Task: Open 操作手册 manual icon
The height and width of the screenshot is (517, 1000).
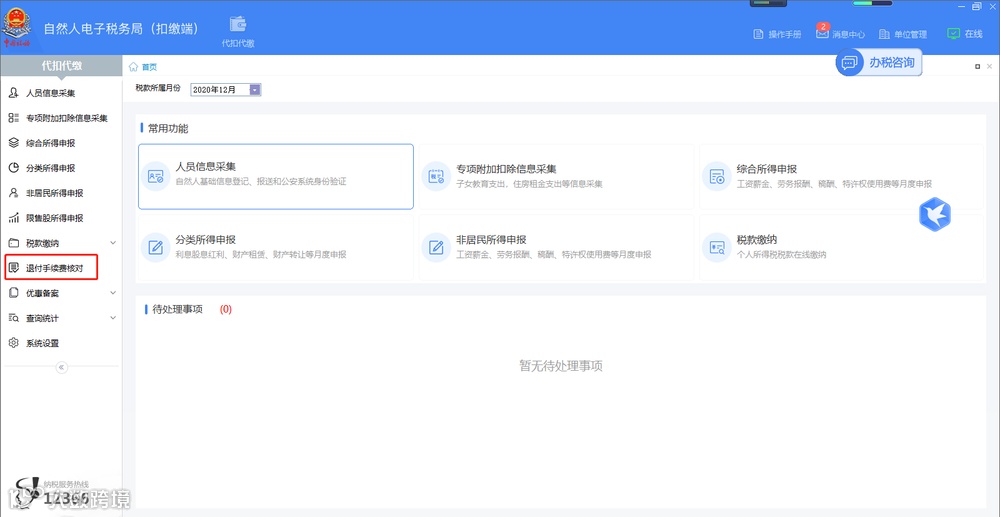Action: coord(758,34)
